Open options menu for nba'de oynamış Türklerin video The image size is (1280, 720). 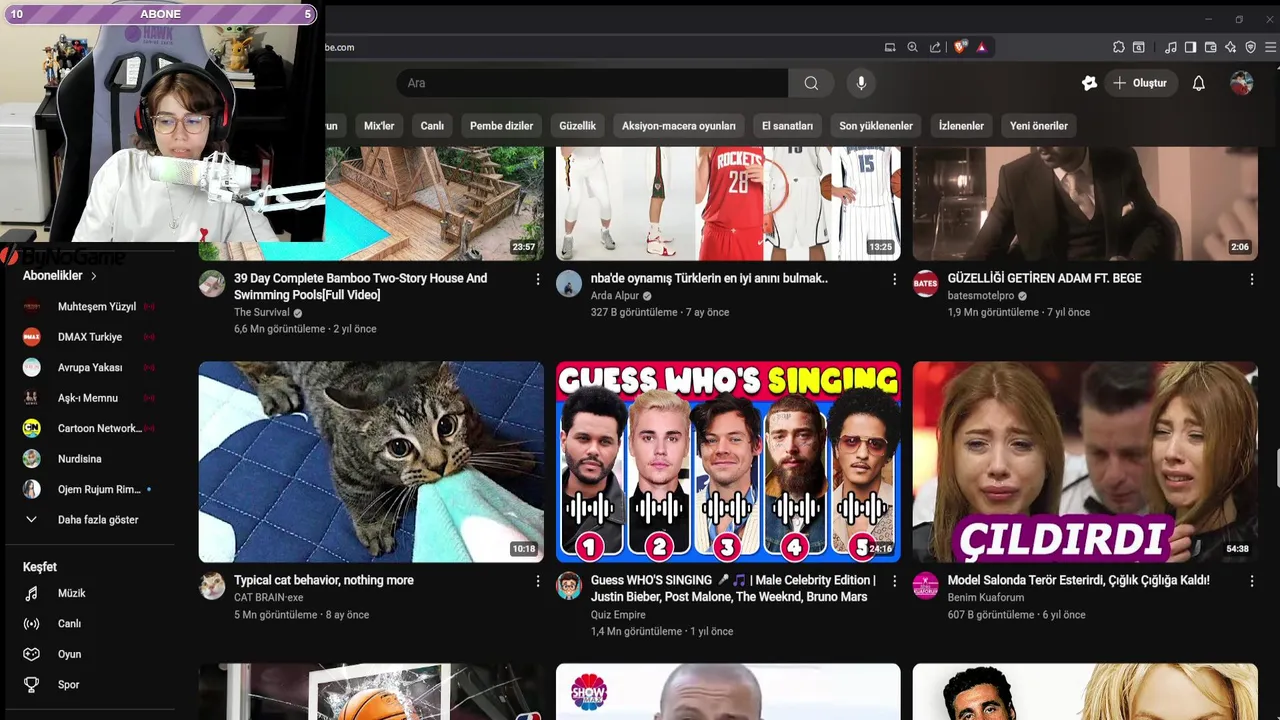coord(895,280)
